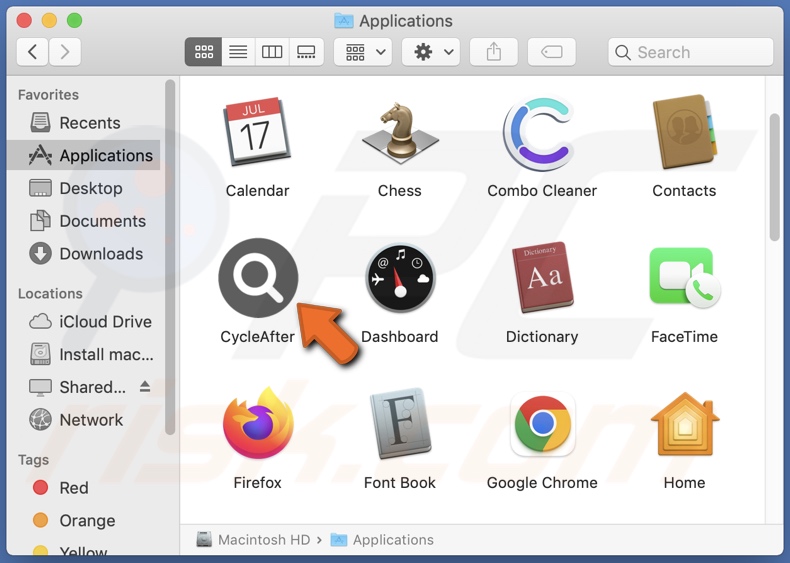
Task: Select the Home app icon
Action: (x=684, y=423)
